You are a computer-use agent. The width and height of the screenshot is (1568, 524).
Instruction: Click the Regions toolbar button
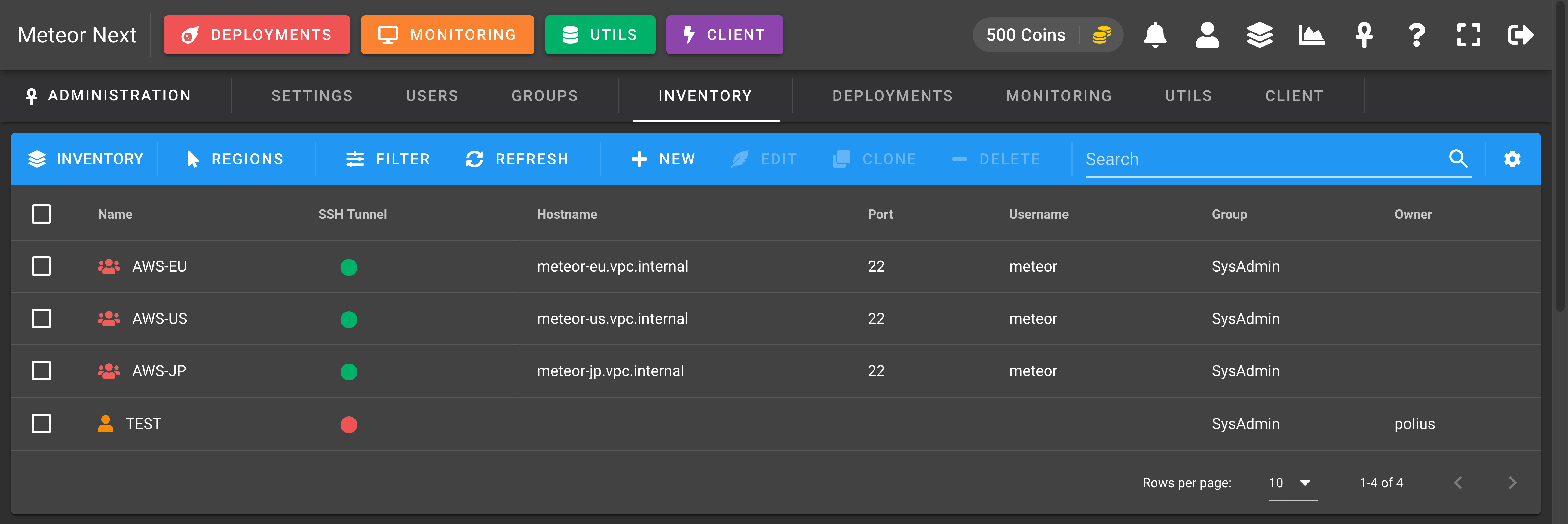click(x=235, y=159)
